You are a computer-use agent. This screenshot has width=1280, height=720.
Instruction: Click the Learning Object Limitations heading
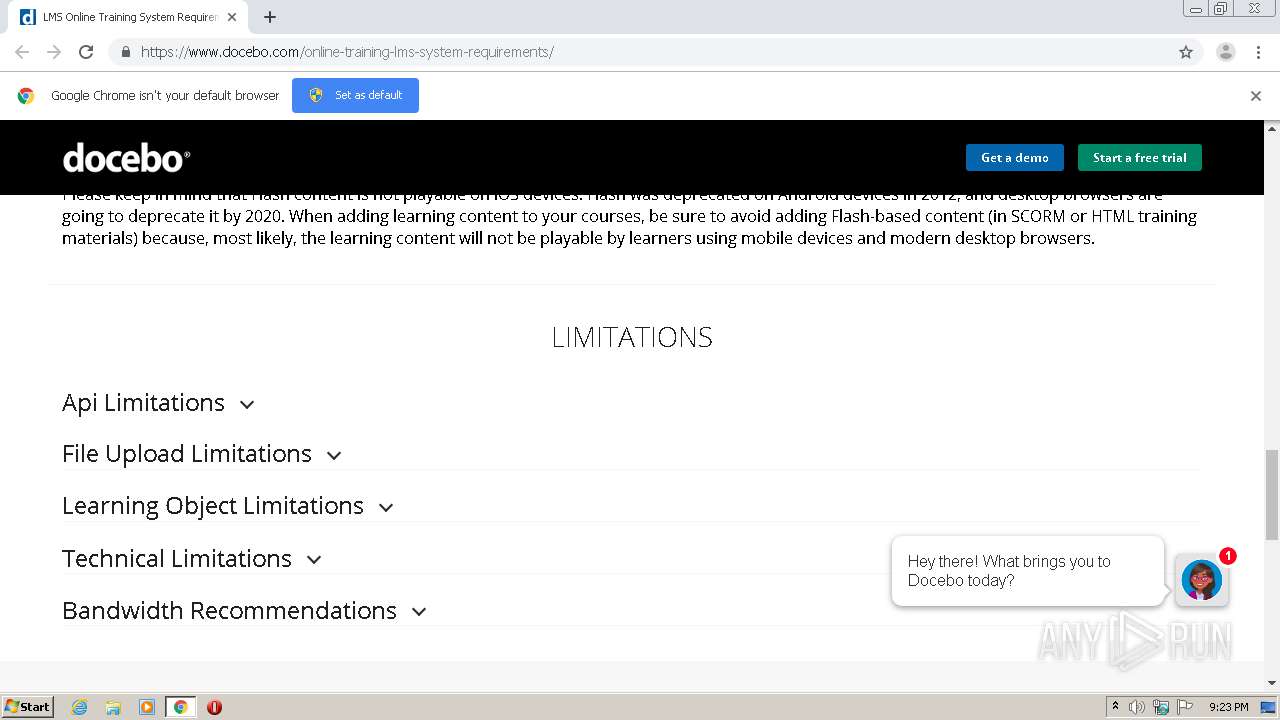coord(213,506)
